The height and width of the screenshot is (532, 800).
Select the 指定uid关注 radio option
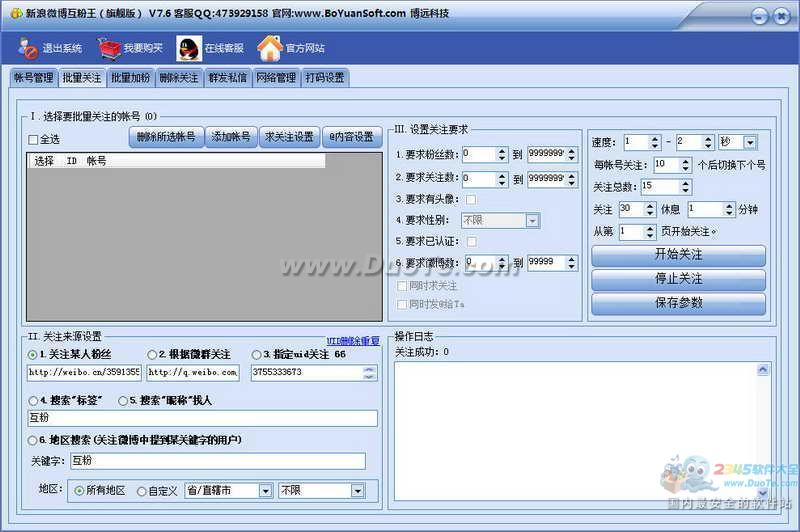coord(257,354)
